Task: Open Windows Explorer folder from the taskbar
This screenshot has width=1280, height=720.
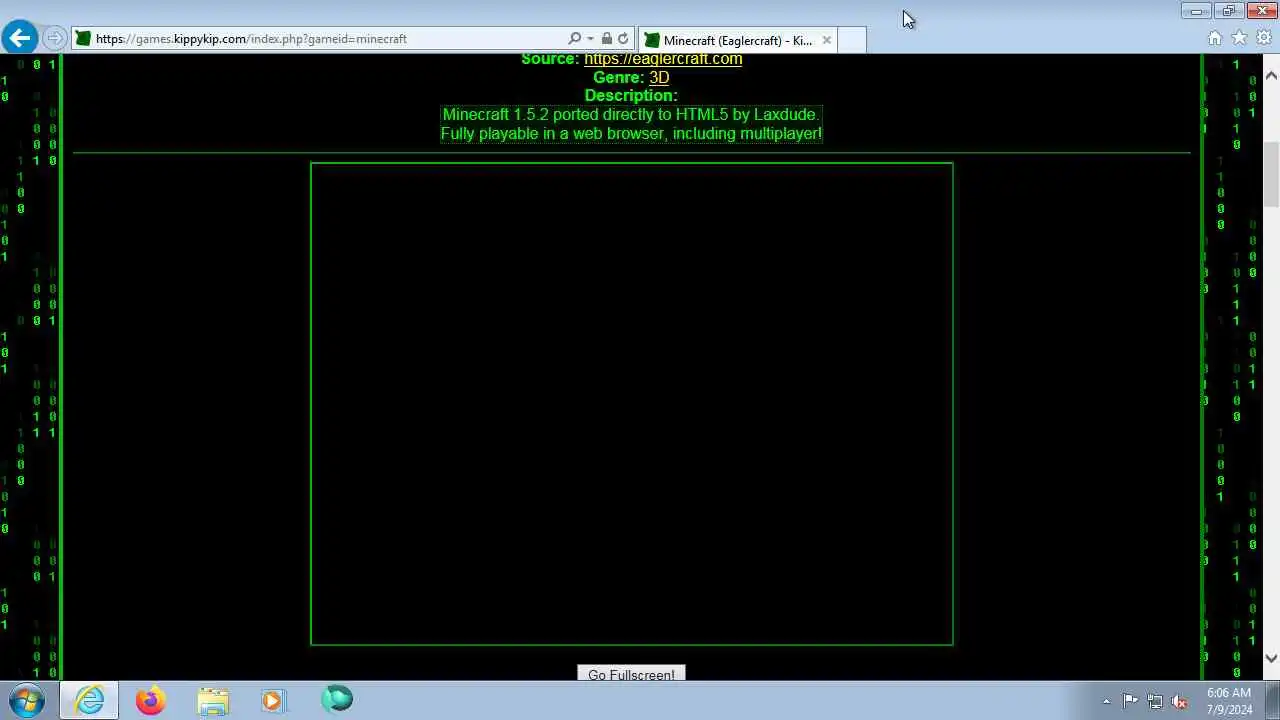Action: click(212, 700)
